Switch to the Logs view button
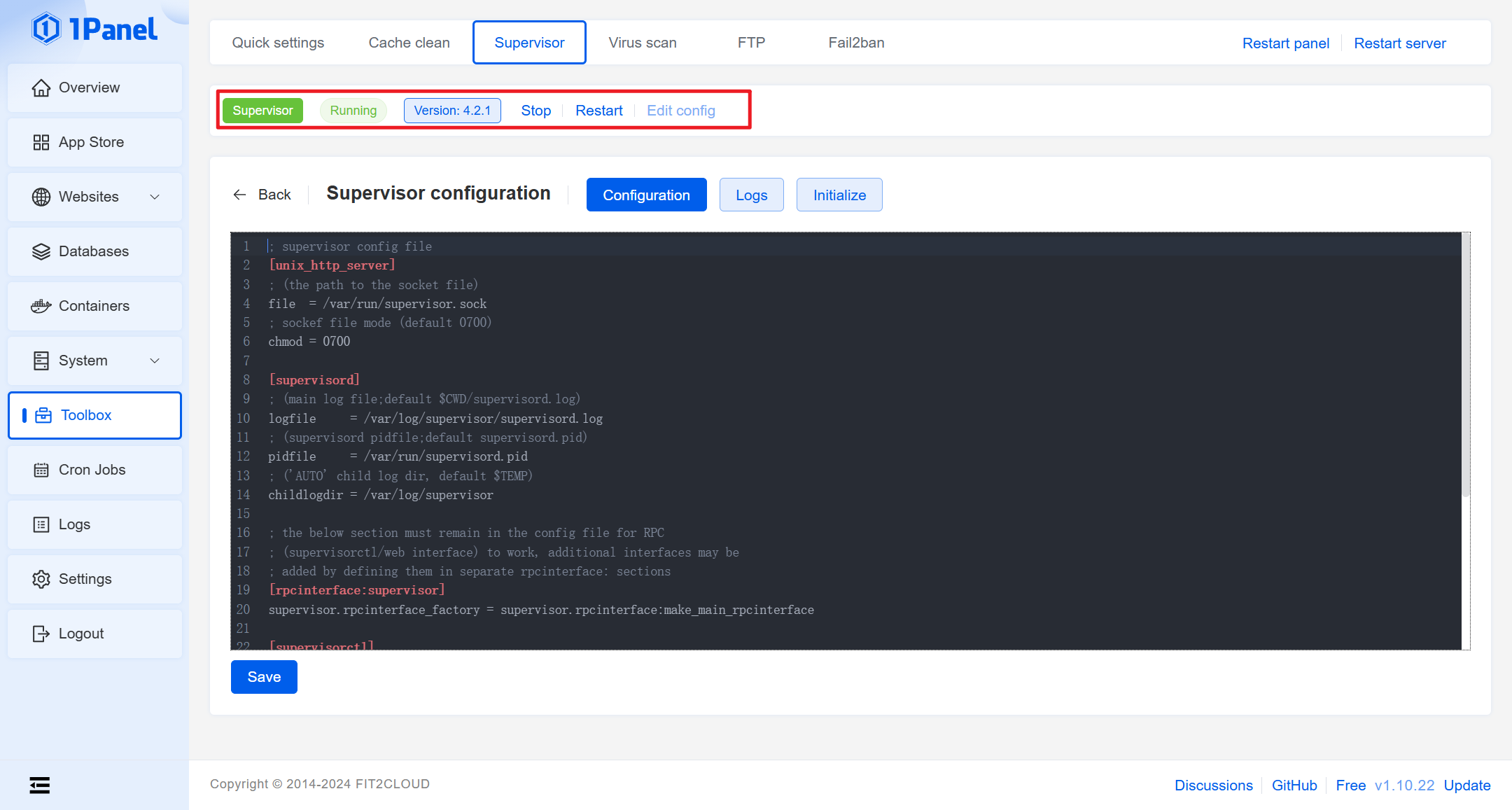This screenshot has width=1512, height=810. (x=751, y=195)
